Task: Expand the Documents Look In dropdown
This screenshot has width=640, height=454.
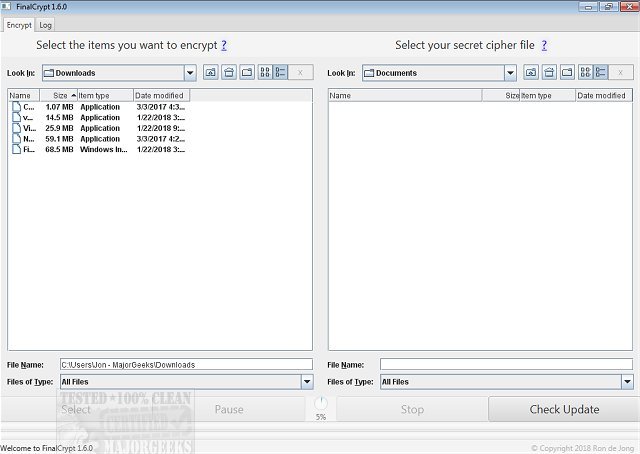Action: [510, 73]
